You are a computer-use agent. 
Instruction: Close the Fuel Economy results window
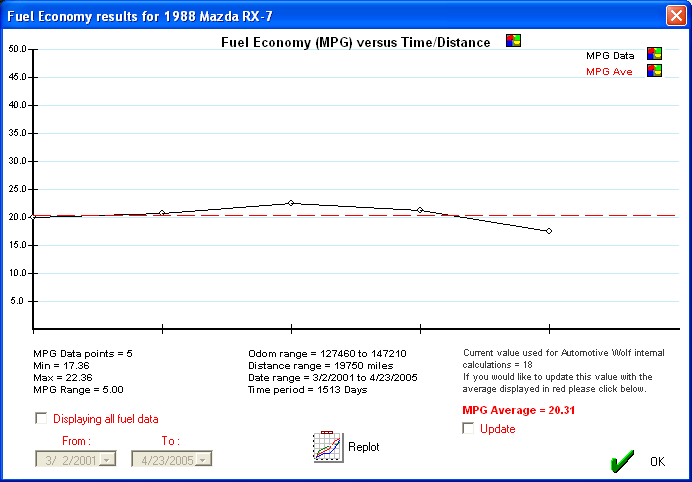pos(675,15)
